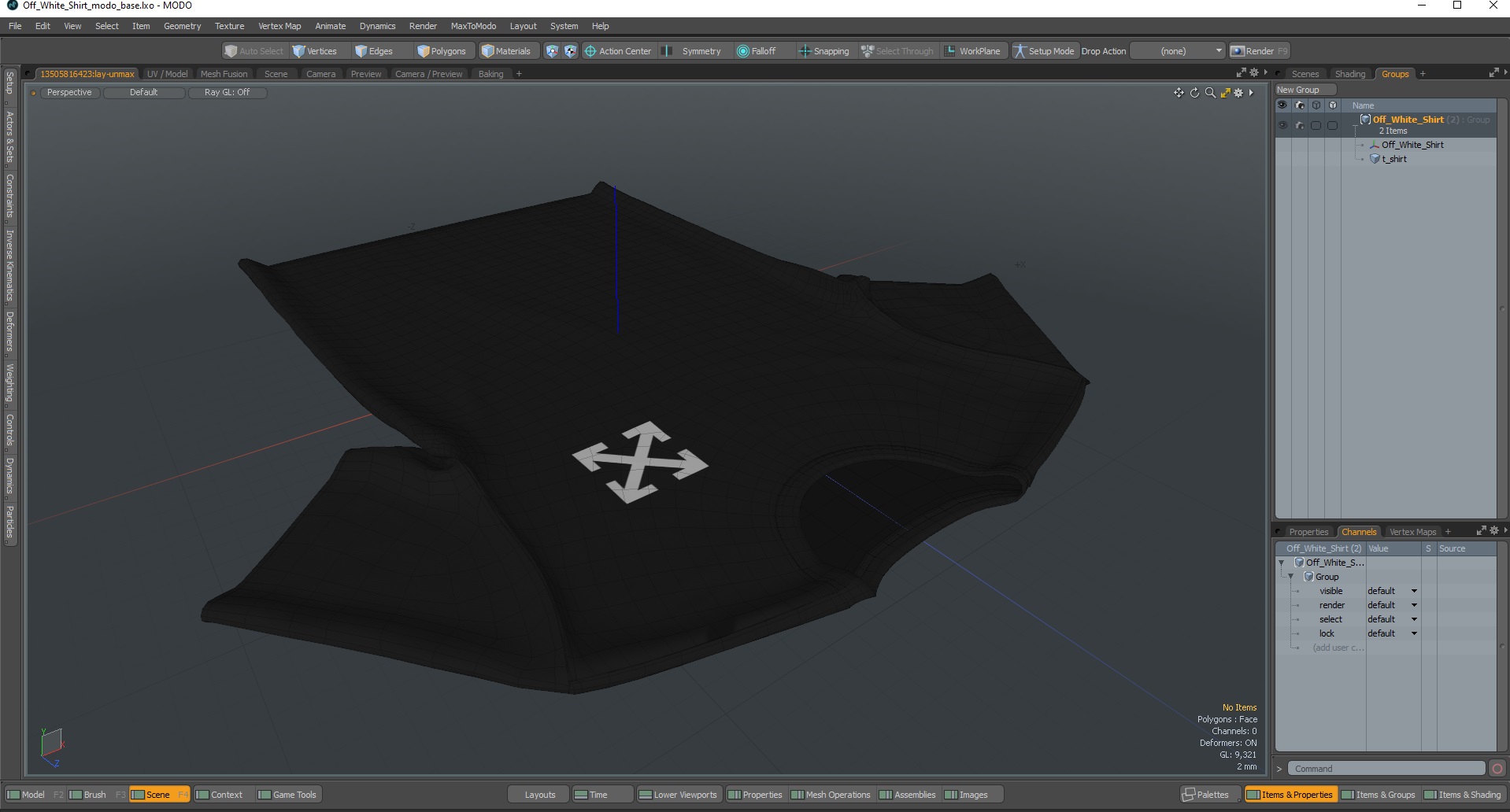Switch to Game Tools layout

click(287, 795)
